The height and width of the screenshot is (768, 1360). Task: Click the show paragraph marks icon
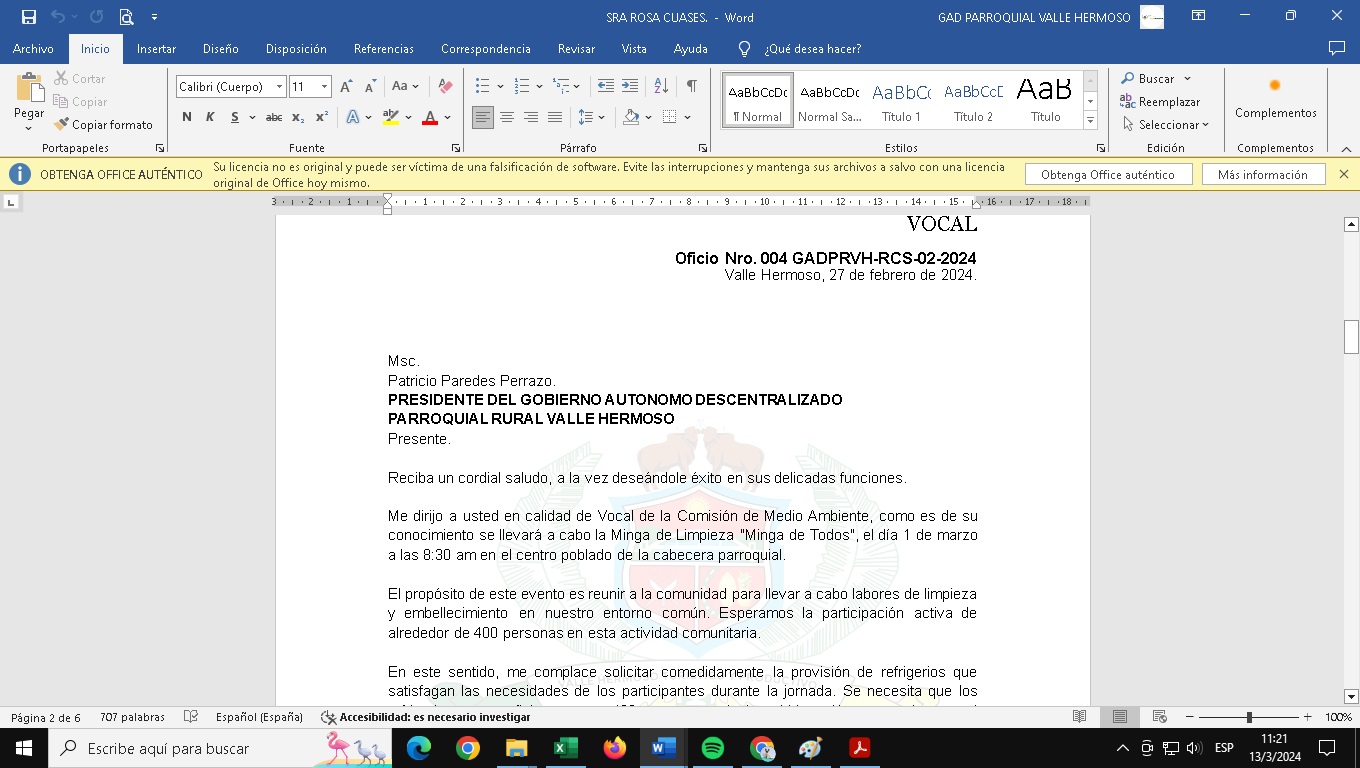point(691,87)
